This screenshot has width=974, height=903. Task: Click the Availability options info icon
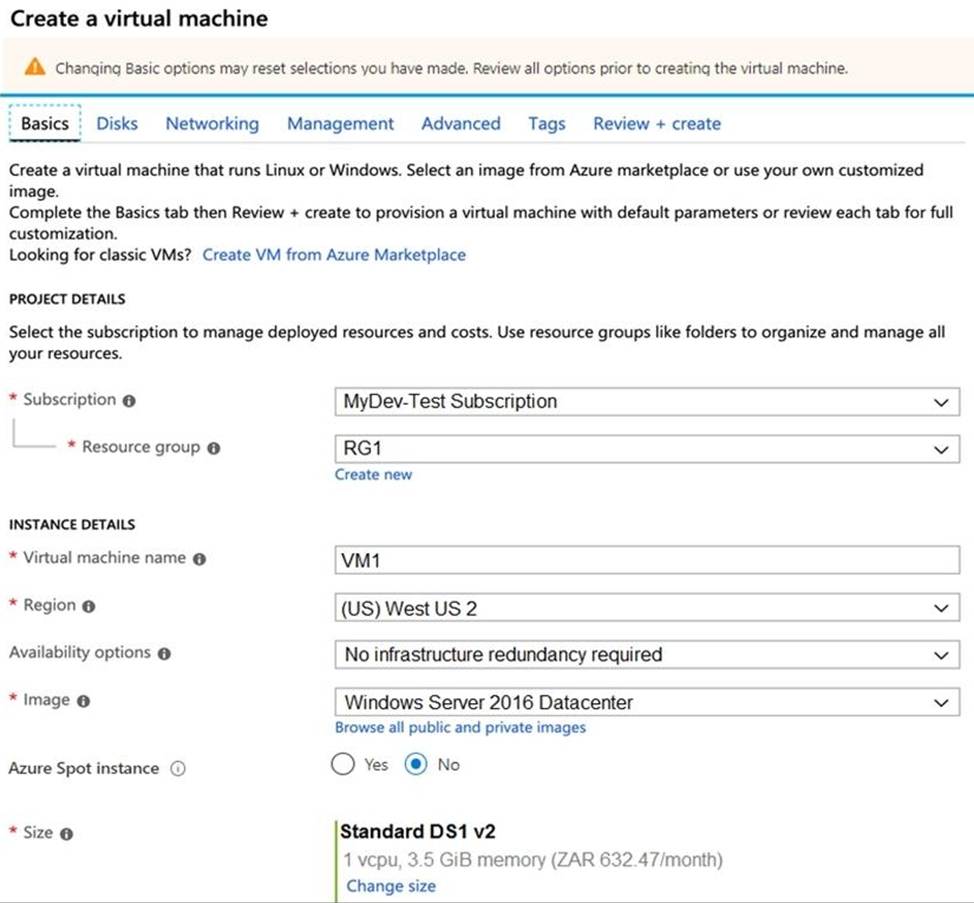point(164,654)
